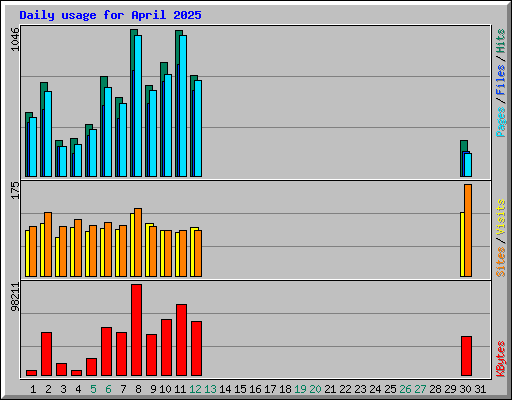Select the cyan Pages bar for day 8
Image resolution: width=512 pixels, height=400 pixels.
click(138, 106)
